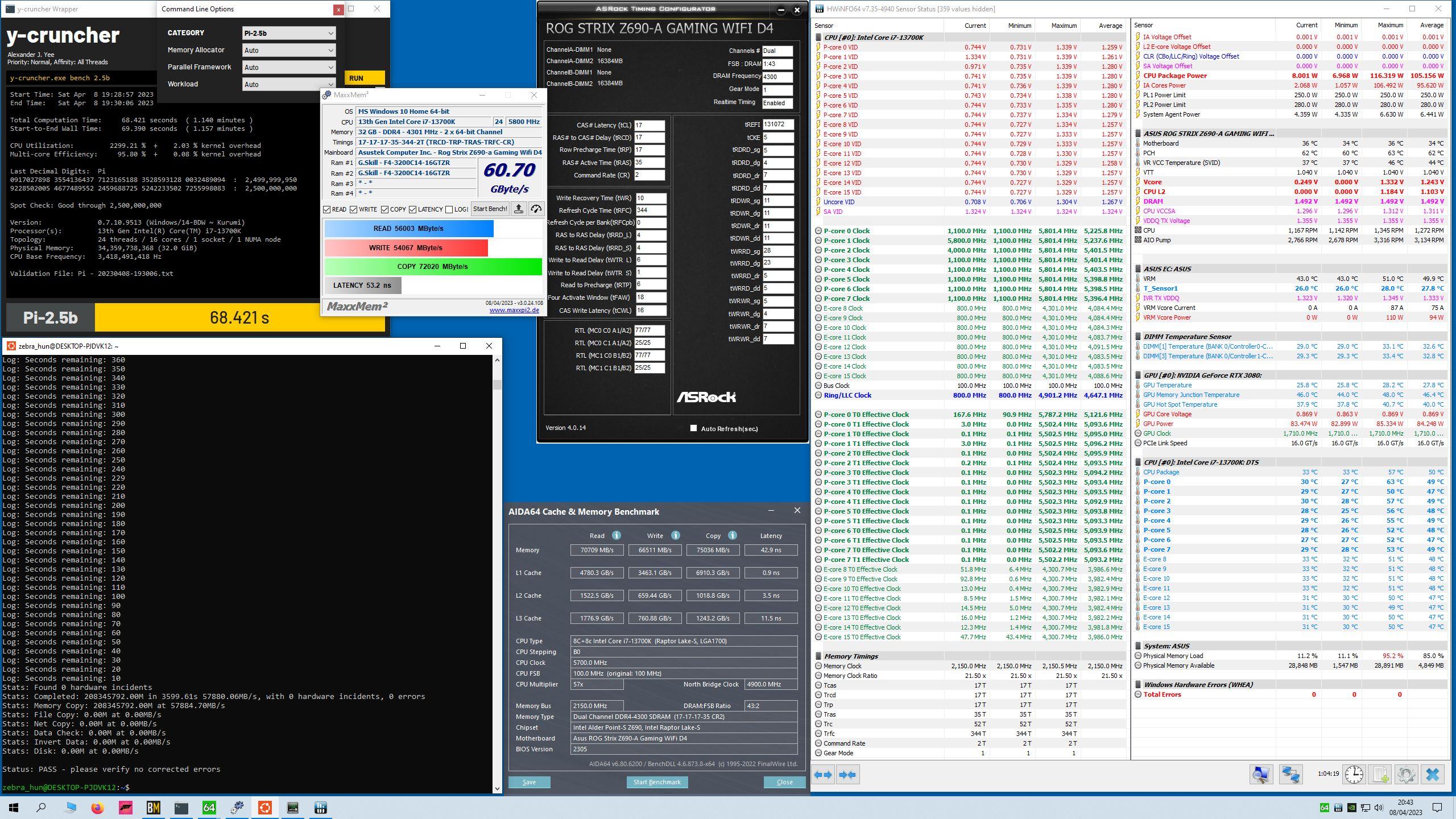Toggle MaxxMem LATENCY checkbox
This screenshot has width=1456, height=819.
tap(413, 209)
